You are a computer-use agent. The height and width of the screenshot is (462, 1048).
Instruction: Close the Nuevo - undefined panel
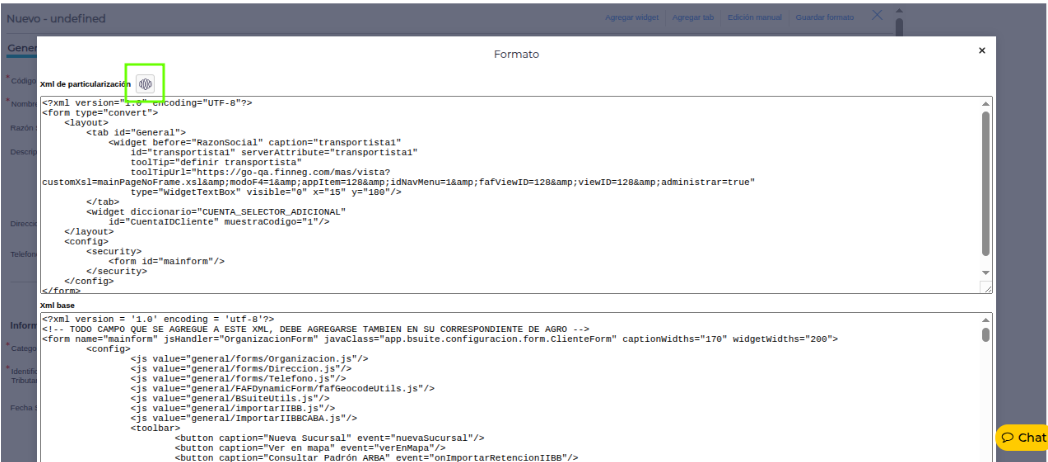click(877, 15)
